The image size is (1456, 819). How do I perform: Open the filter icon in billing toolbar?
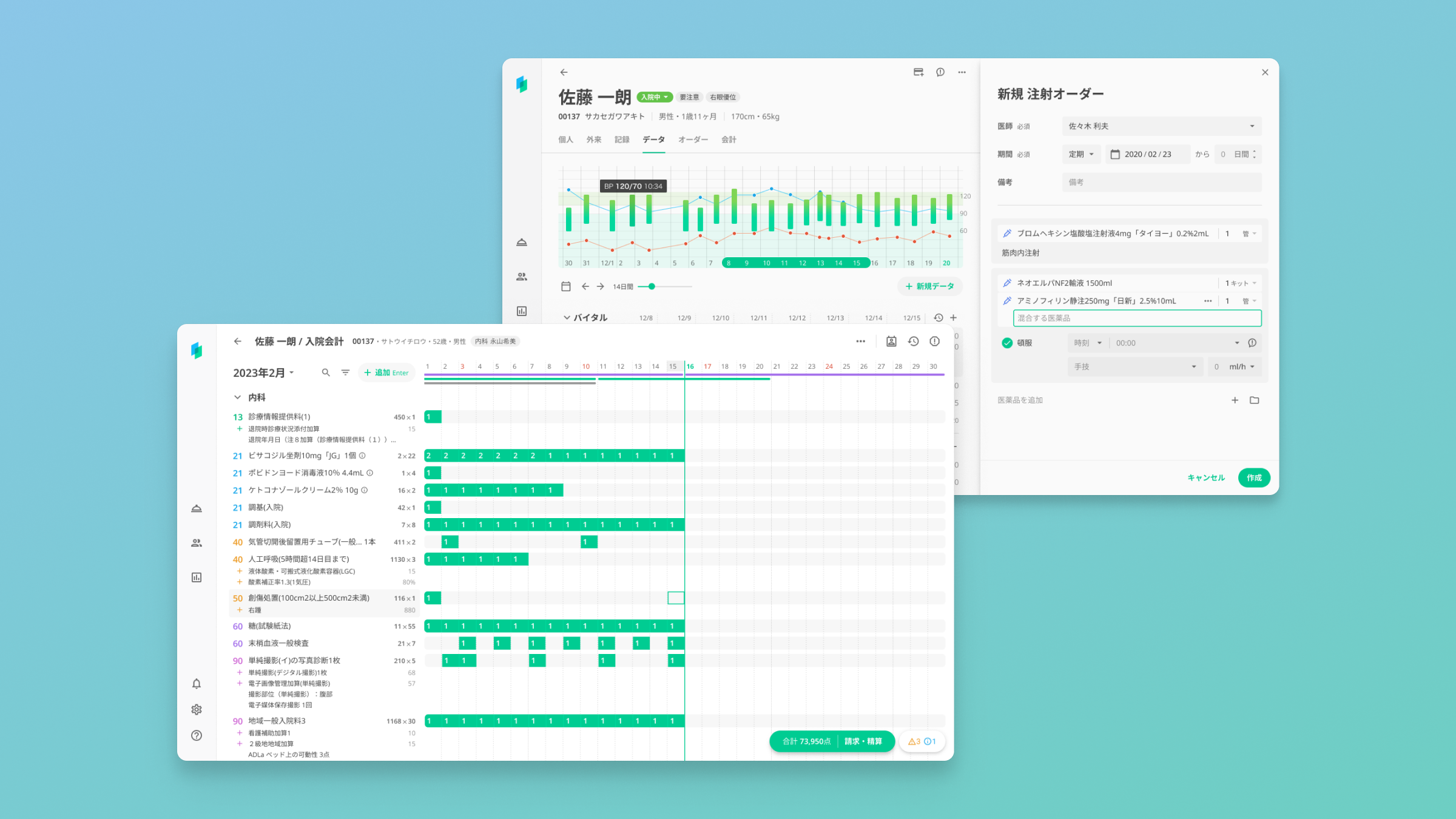coord(345,372)
